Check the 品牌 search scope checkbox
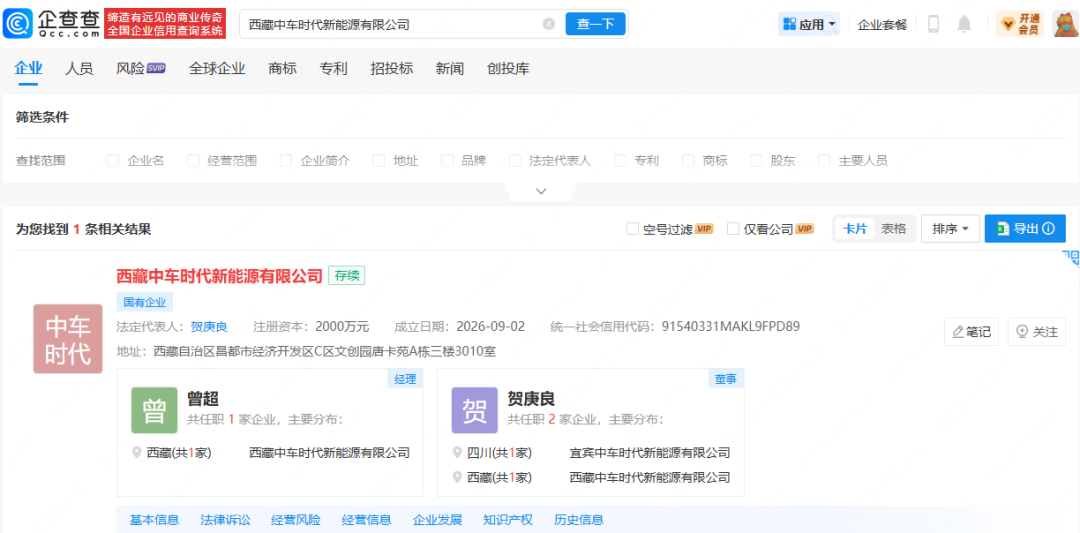 click(x=447, y=160)
